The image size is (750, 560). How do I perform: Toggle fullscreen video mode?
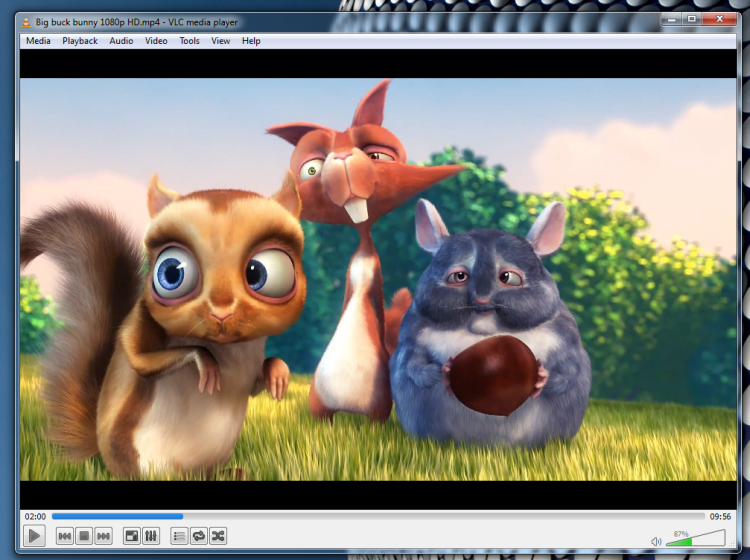pos(131,536)
